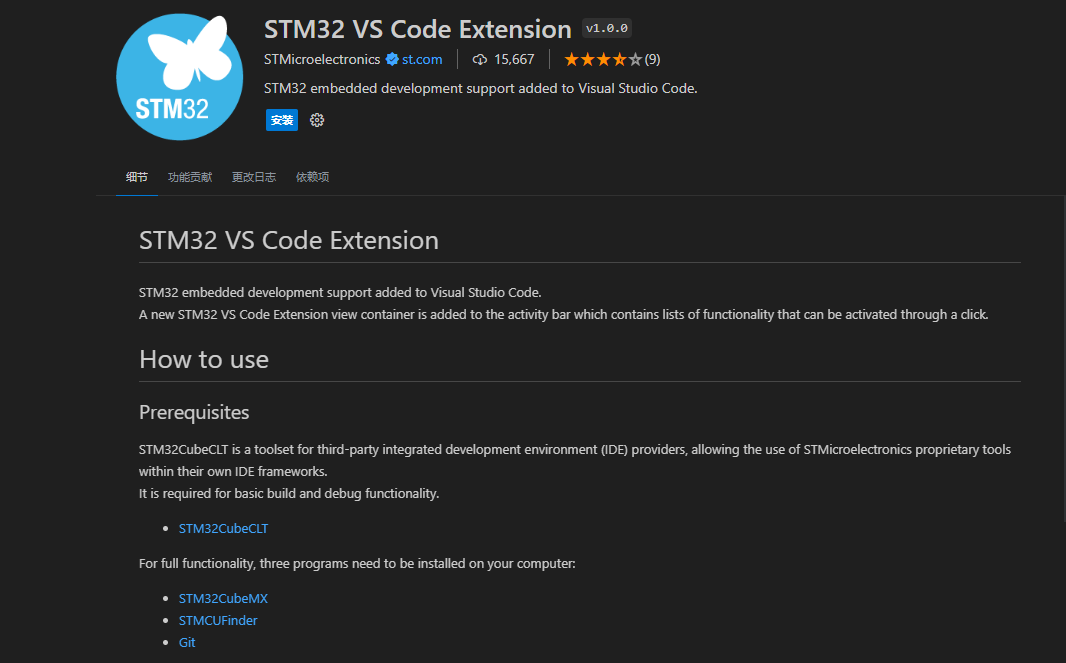The height and width of the screenshot is (663, 1066).
Task: Click the STM32 VS Code Extension header title
Action: click(x=417, y=29)
